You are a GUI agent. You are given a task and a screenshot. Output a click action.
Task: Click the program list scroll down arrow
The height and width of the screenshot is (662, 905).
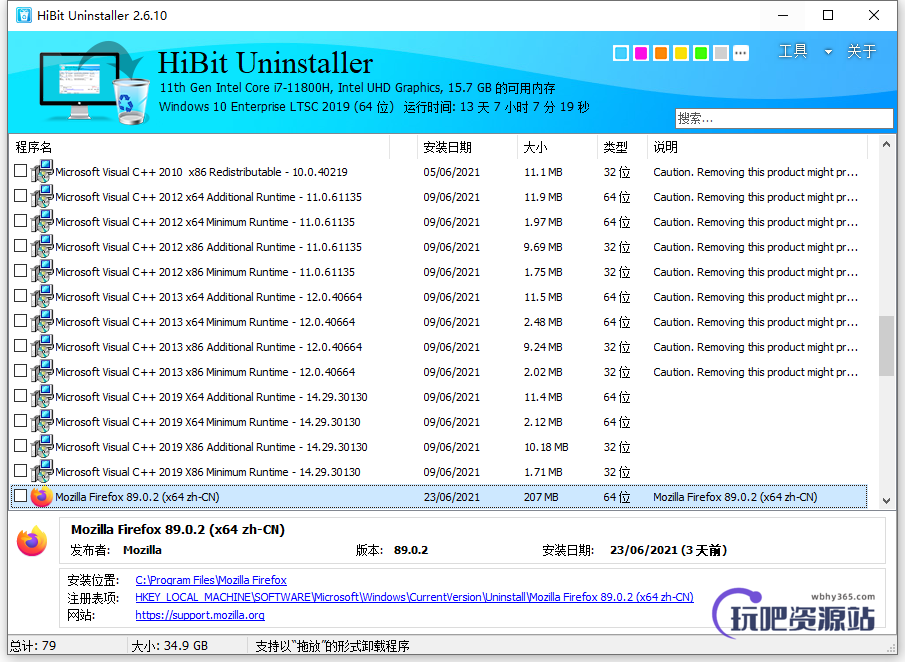click(887, 500)
